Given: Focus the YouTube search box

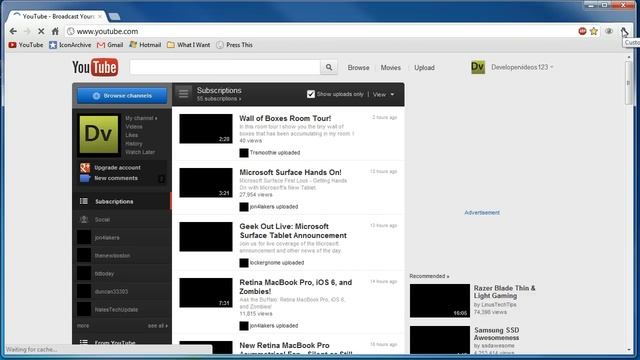Looking at the screenshot, I should pyautogui.click(x=225, y=67).
